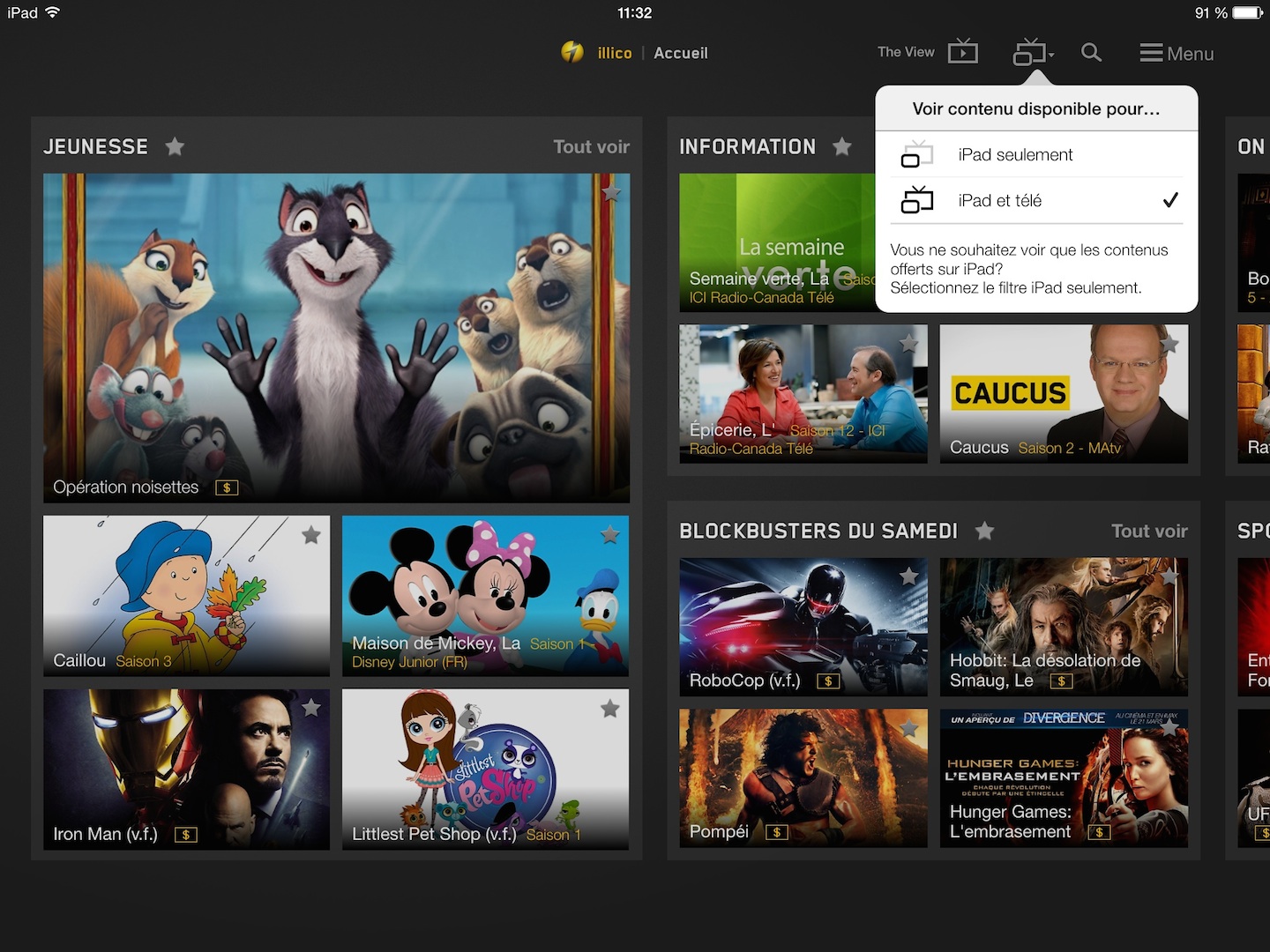The height and width of the screenshot is (952, 1270).
Task: Click Tout voir in Jeunesse
Action: [591, 146]
